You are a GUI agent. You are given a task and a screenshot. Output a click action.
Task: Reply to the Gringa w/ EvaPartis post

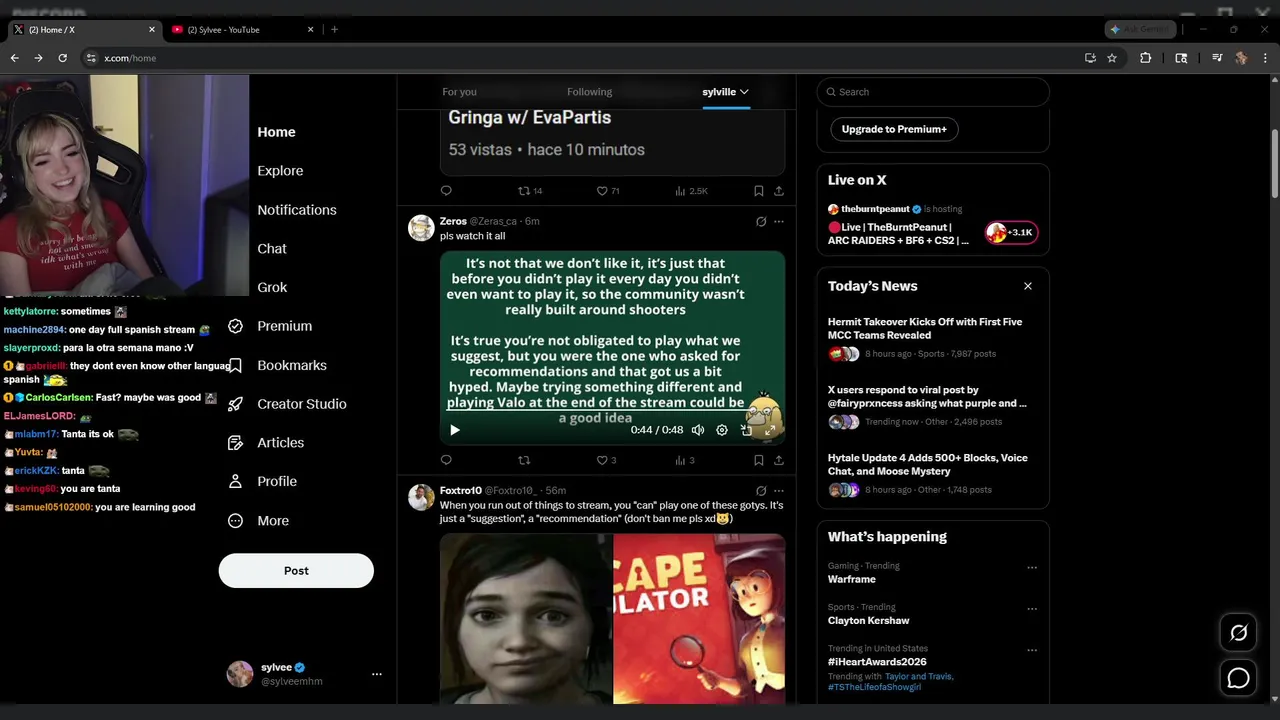(x=446, y=190)
